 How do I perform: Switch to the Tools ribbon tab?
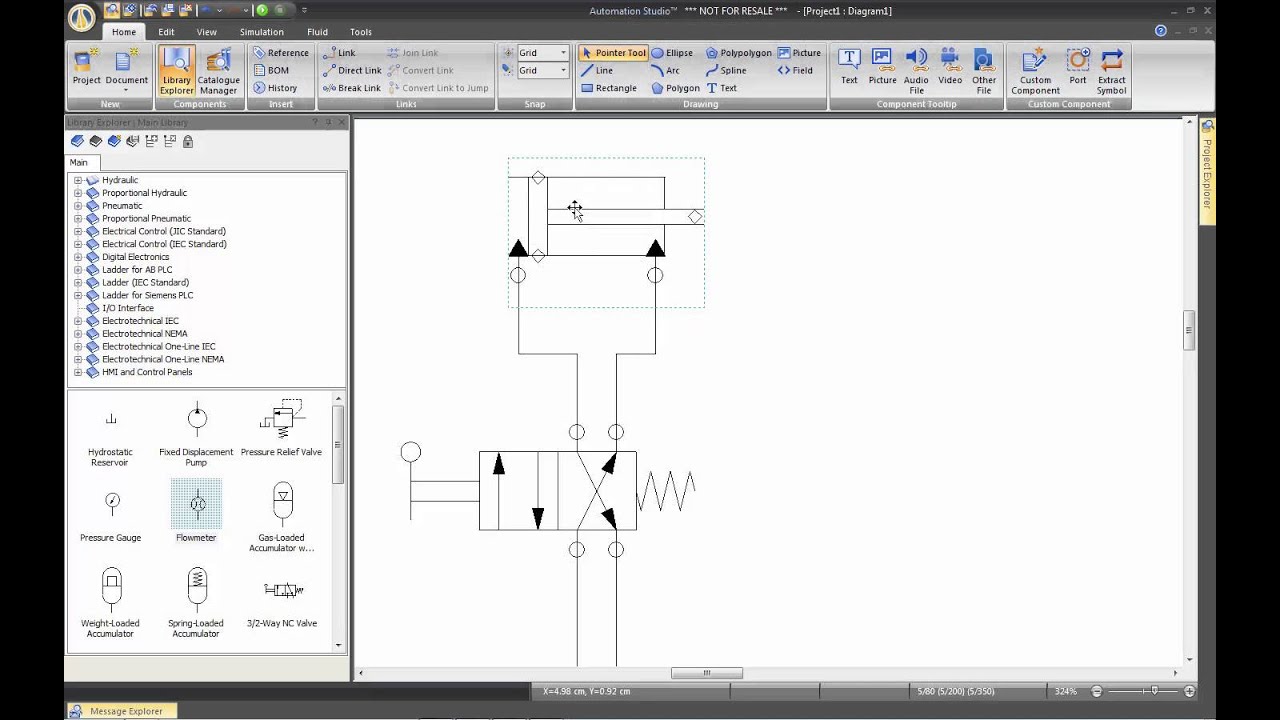361,32
